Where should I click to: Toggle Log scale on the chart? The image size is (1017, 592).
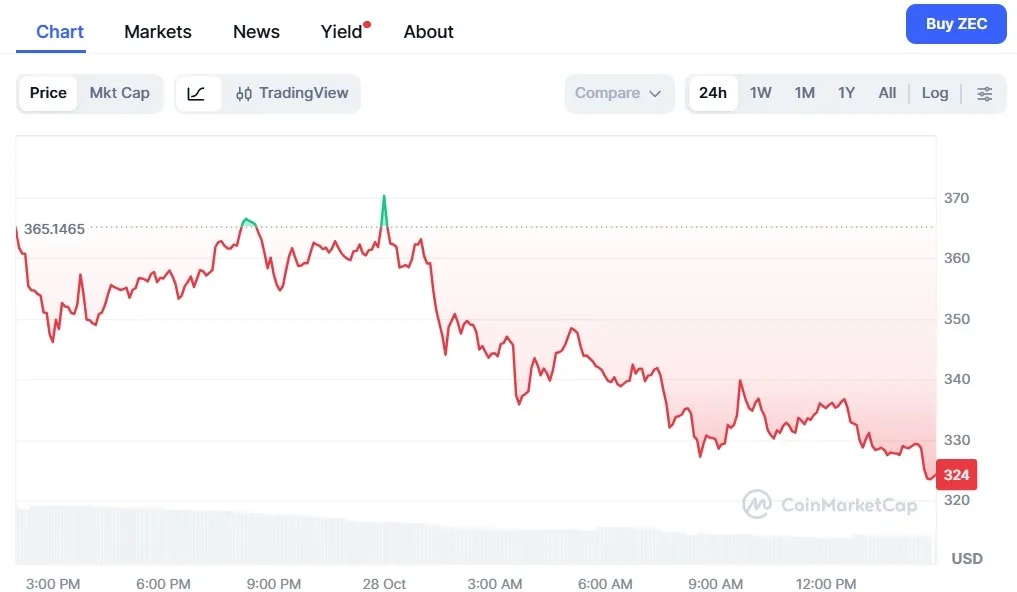(x=933, y=92)
